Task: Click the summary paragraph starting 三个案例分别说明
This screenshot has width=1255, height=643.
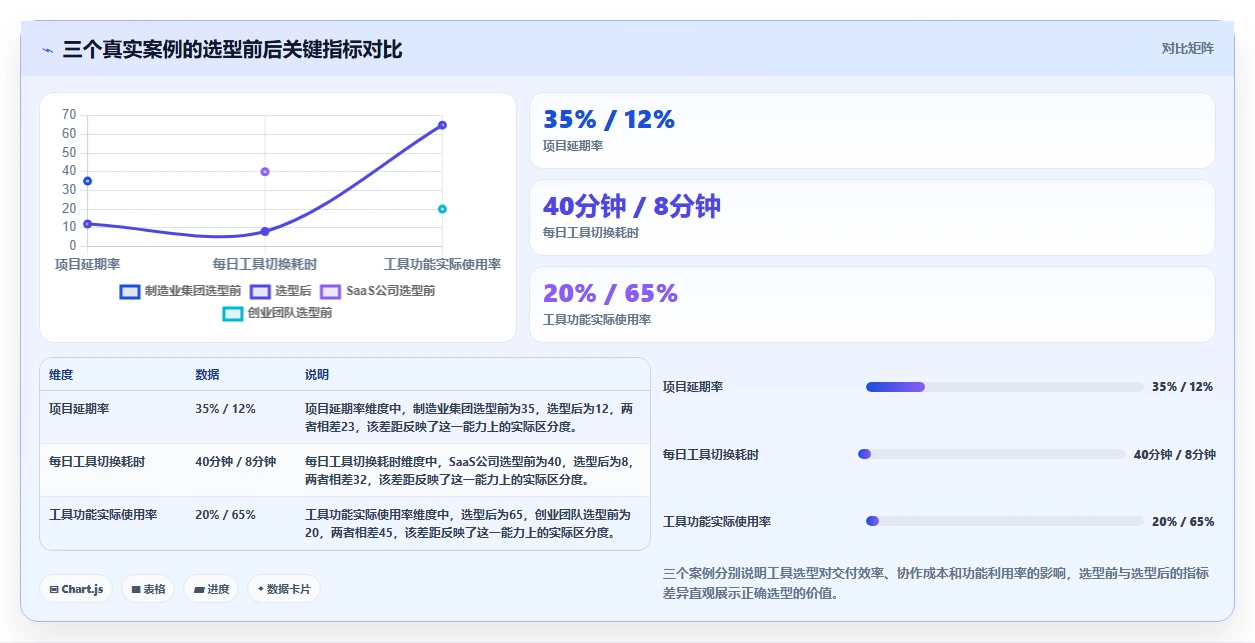Action: tap(936, 583)
